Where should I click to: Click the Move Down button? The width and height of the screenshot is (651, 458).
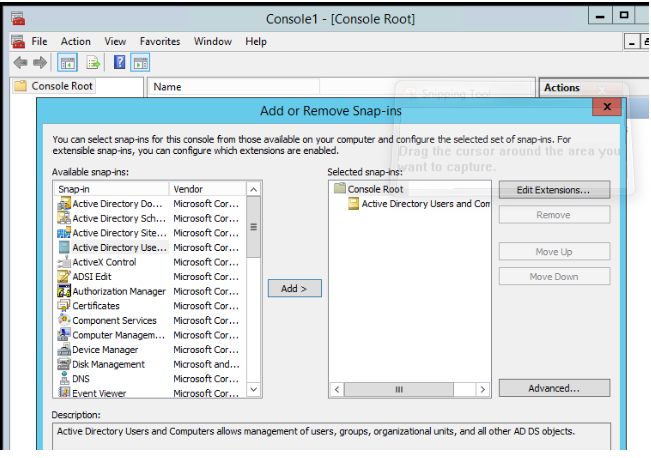554,277
